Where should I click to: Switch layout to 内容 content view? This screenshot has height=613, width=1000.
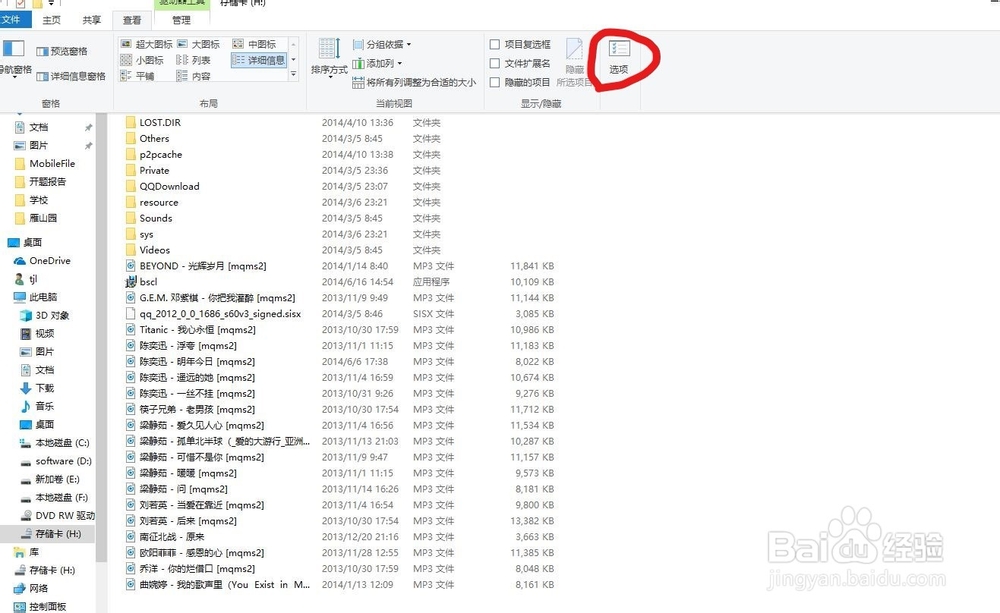(194, 76)
